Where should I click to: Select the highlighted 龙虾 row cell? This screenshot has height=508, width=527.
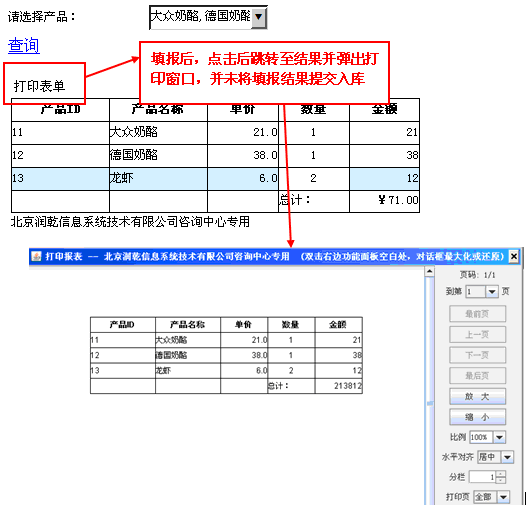(158, 178)
